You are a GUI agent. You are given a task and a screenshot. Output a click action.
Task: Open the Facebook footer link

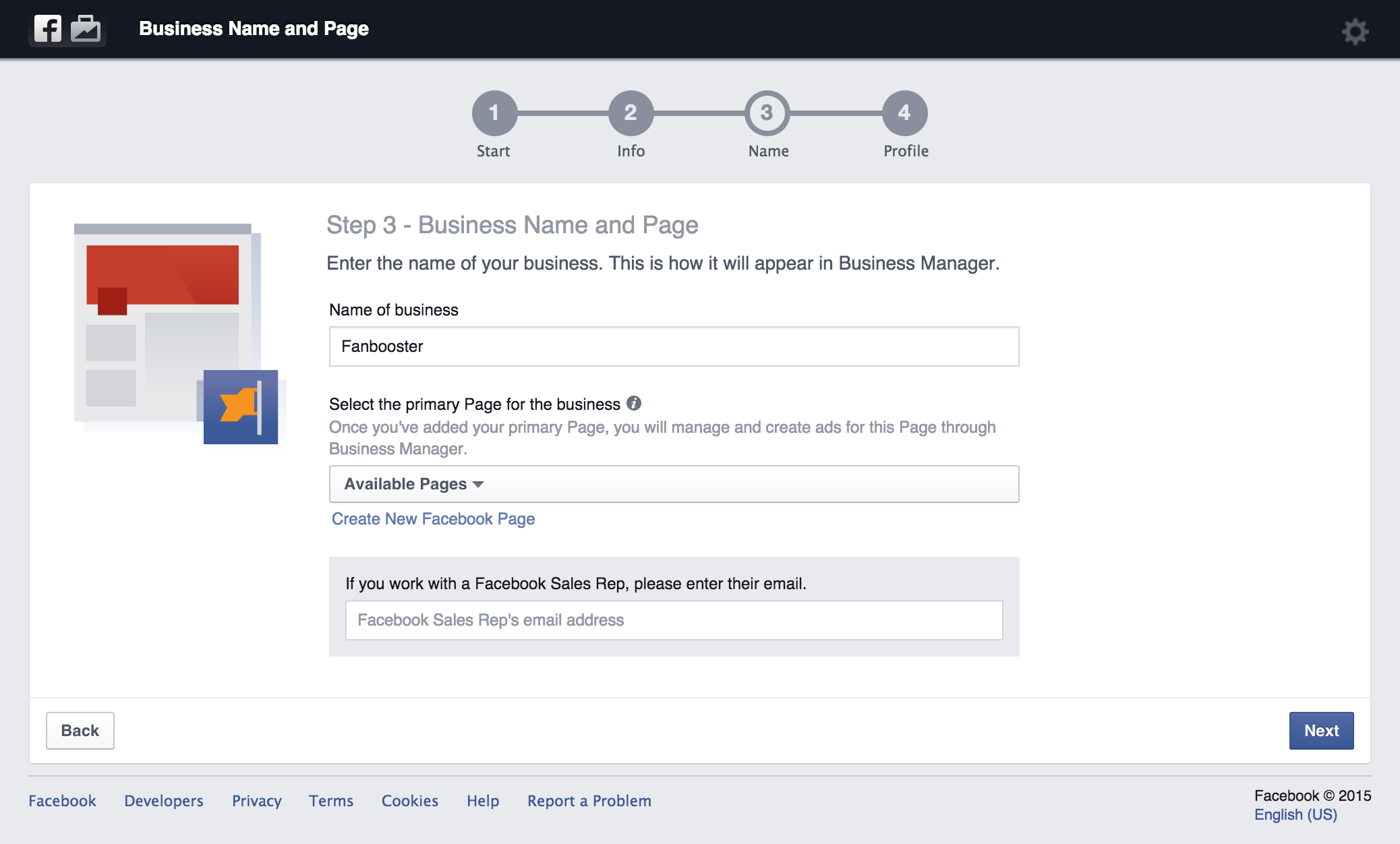click(62, 801)
